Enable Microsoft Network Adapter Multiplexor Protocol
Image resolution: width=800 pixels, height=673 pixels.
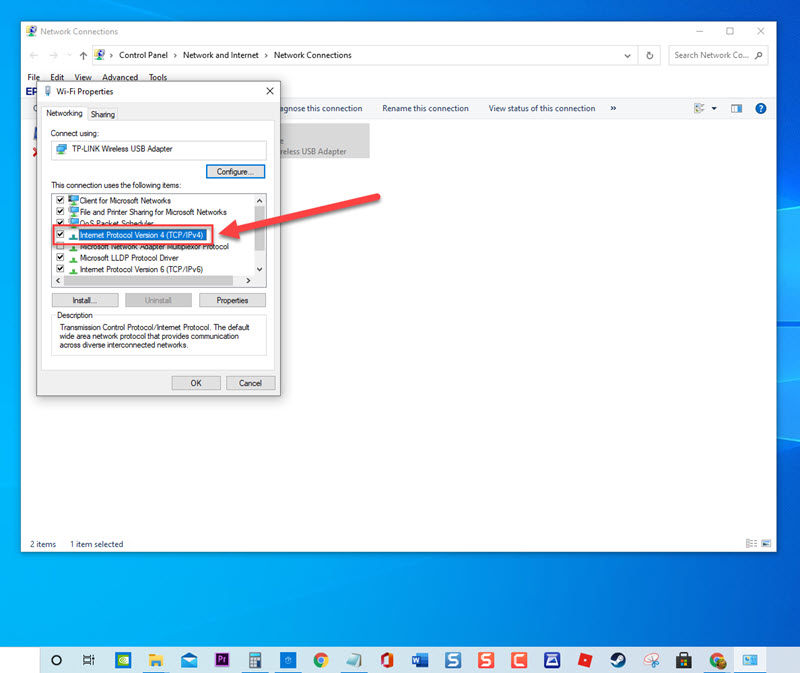click(x=59, y=246)
